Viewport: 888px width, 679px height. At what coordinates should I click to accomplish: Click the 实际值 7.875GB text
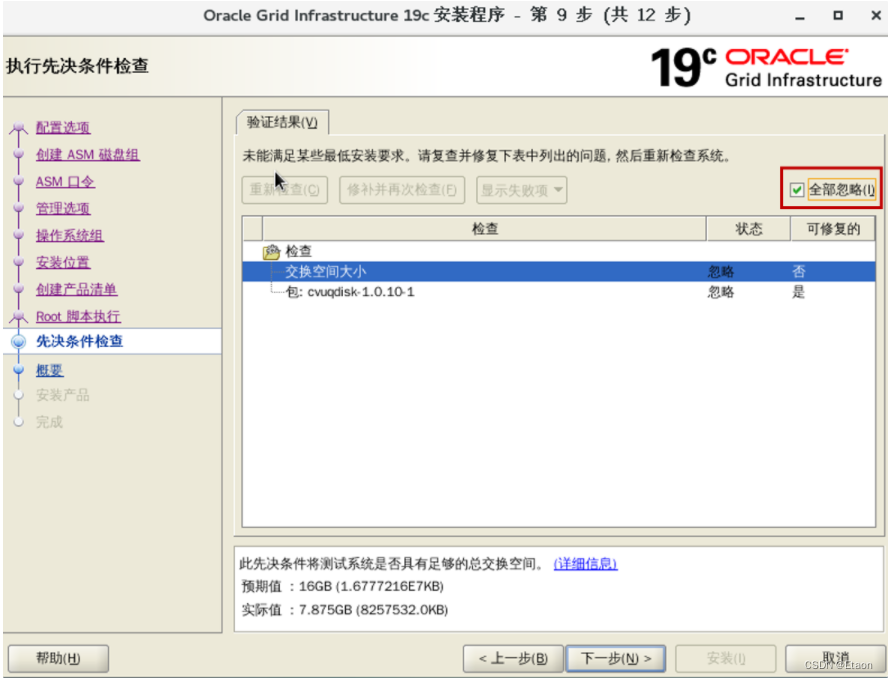tap(344, 610)
